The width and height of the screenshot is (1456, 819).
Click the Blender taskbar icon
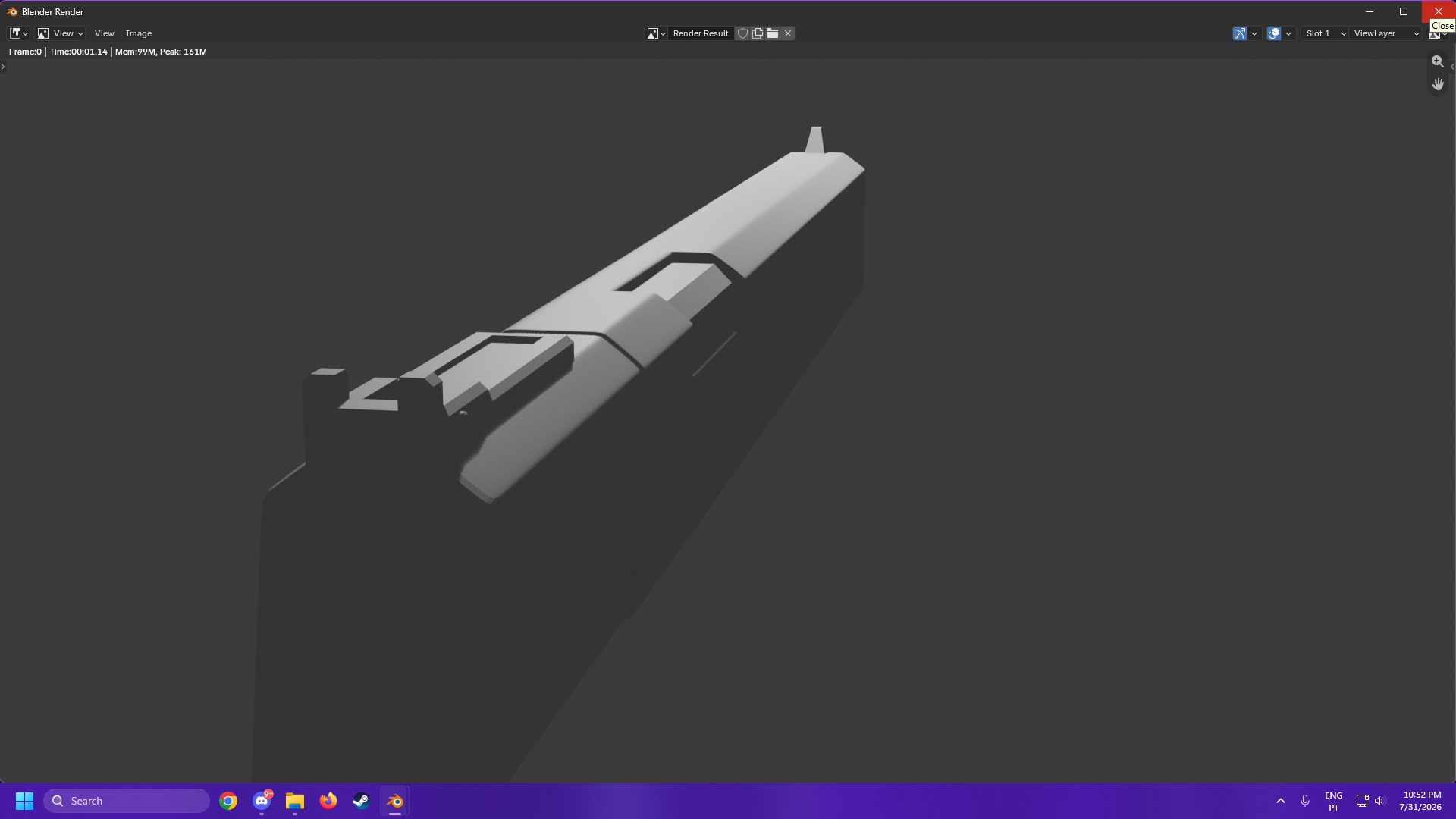(395, 801)
